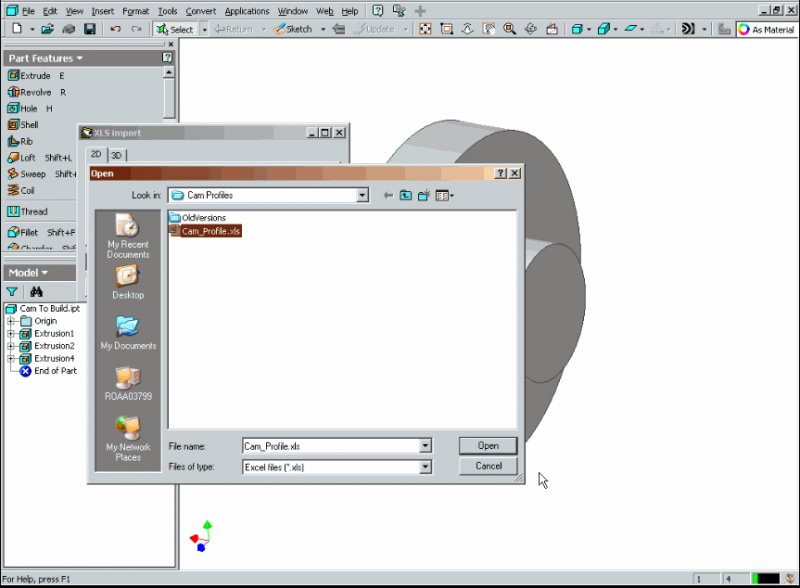Choose the Thread feature tool

(28, 211)
